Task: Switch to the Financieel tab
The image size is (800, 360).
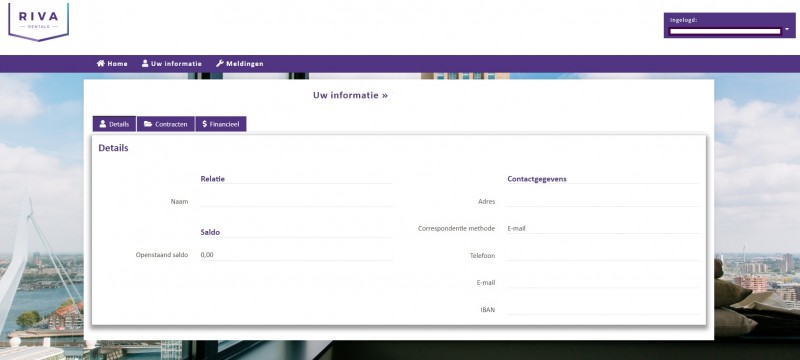Action: 221,124
